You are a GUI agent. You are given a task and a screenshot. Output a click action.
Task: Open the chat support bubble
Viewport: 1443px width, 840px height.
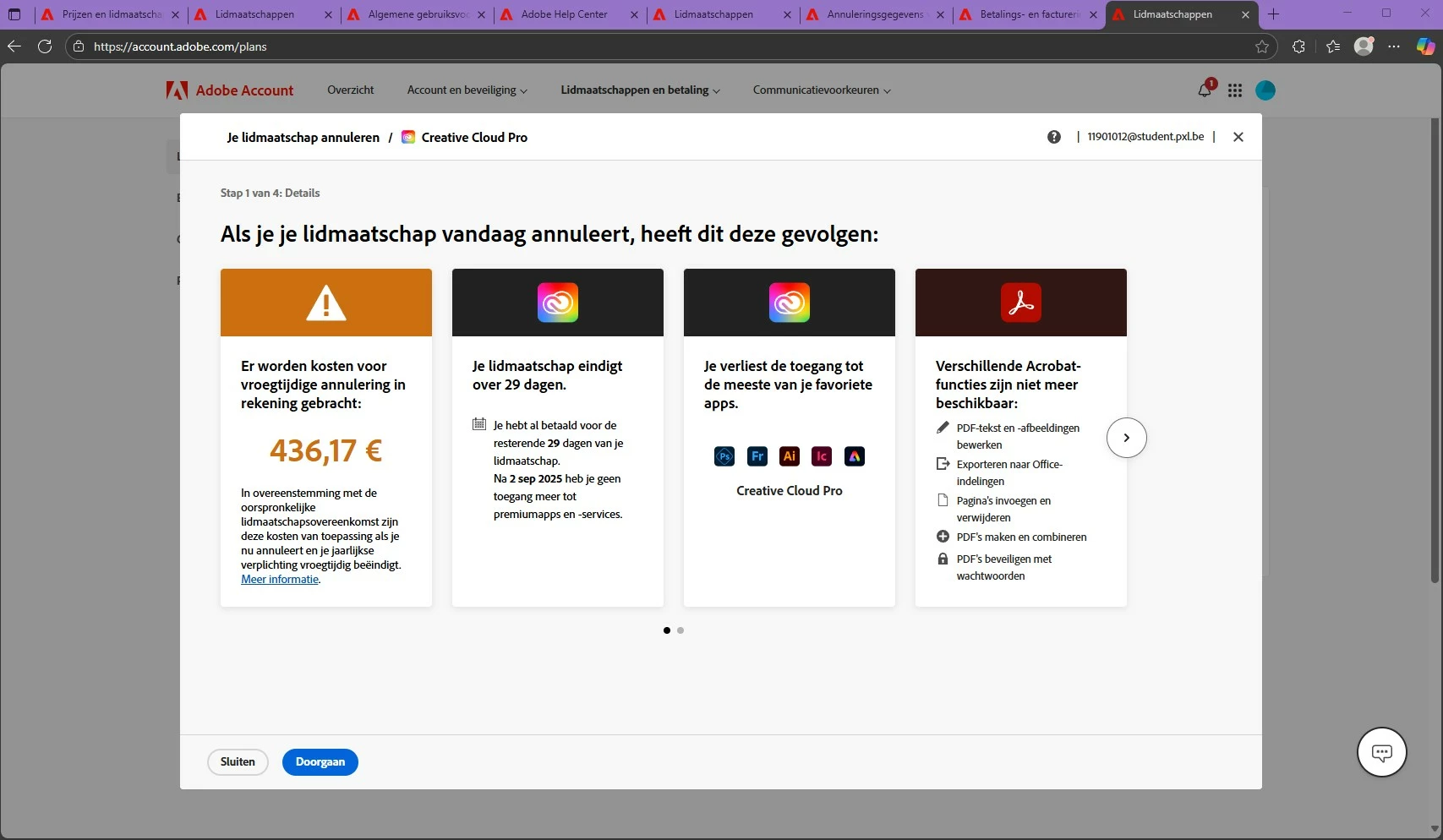[1382, 752]
